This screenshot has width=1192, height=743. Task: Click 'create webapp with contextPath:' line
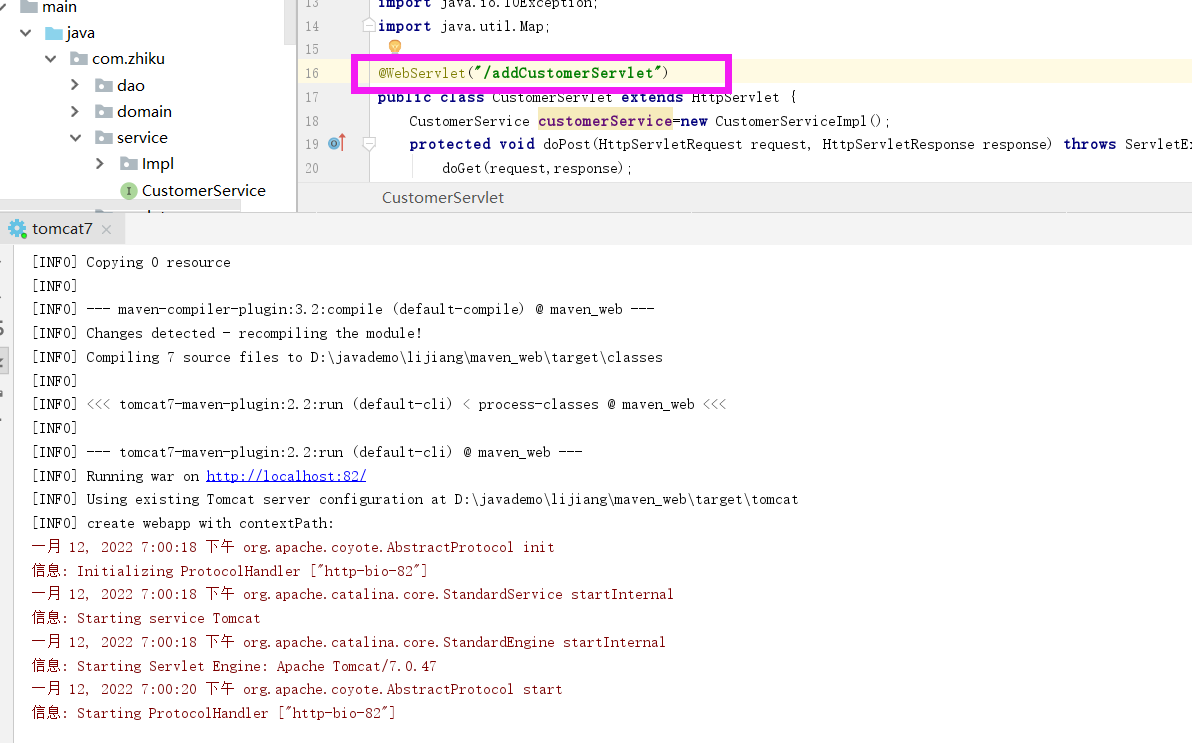coord(182,523)
